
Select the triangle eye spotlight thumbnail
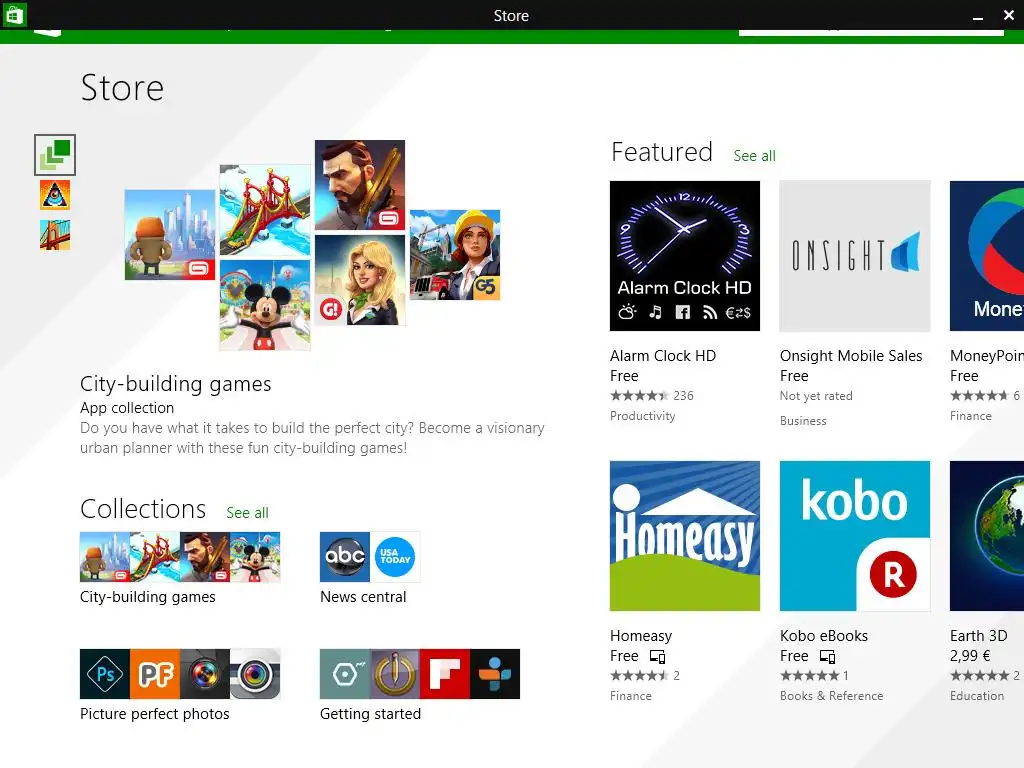[x=55, y=195]
